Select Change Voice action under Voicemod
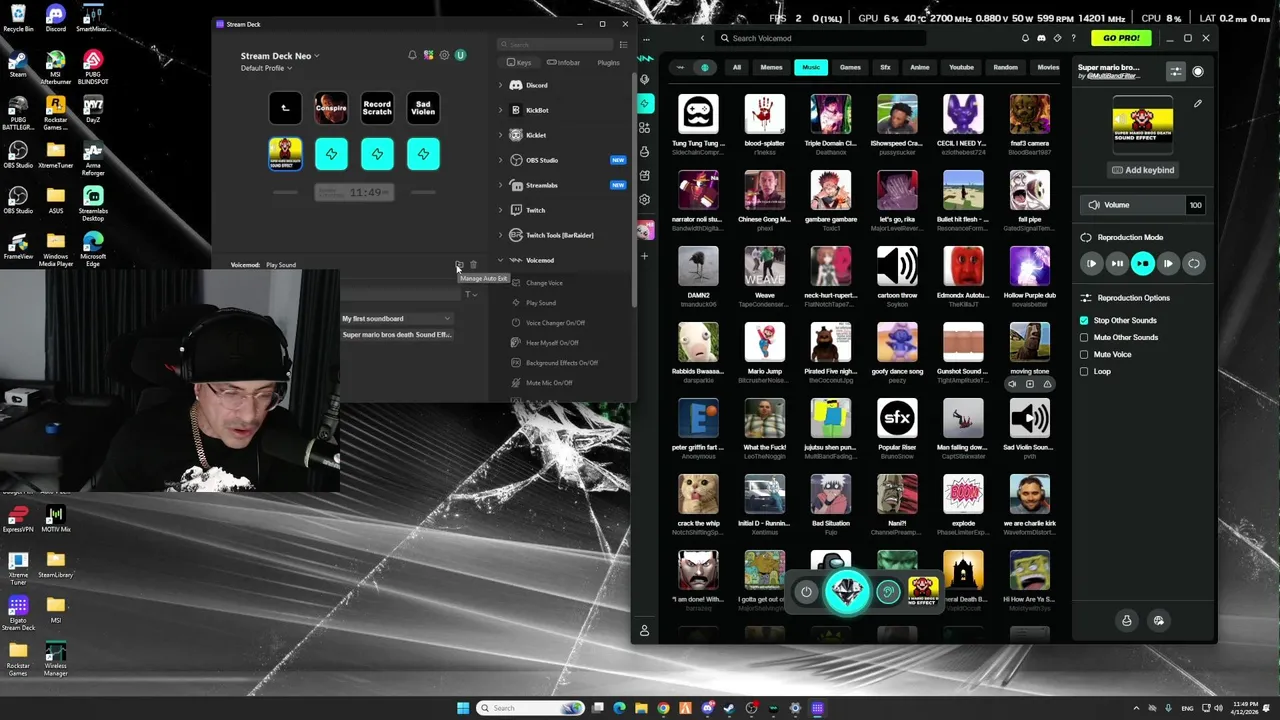The image size is (1280, 720). click(x=544, y=283)
